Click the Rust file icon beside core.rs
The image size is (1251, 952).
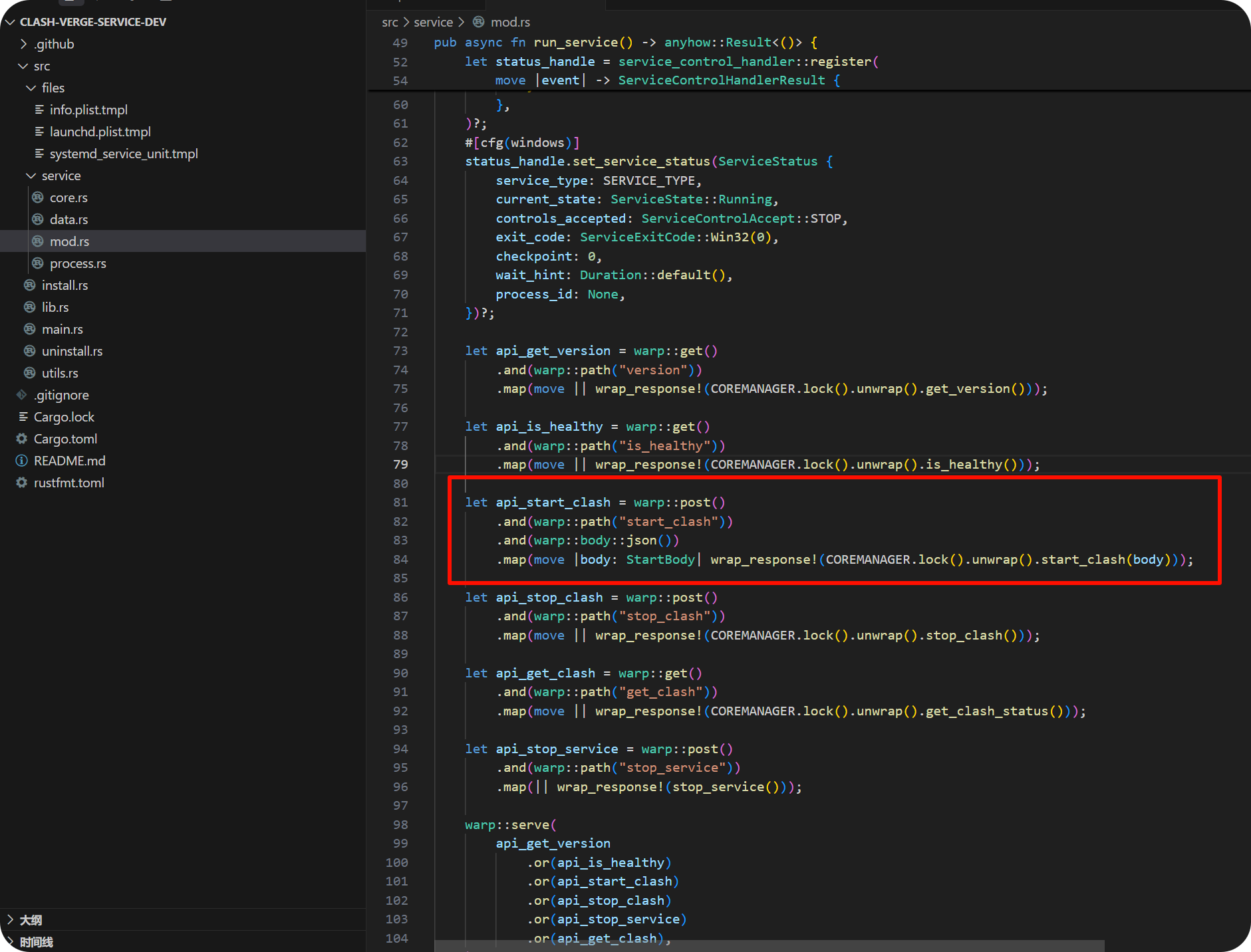38,197
